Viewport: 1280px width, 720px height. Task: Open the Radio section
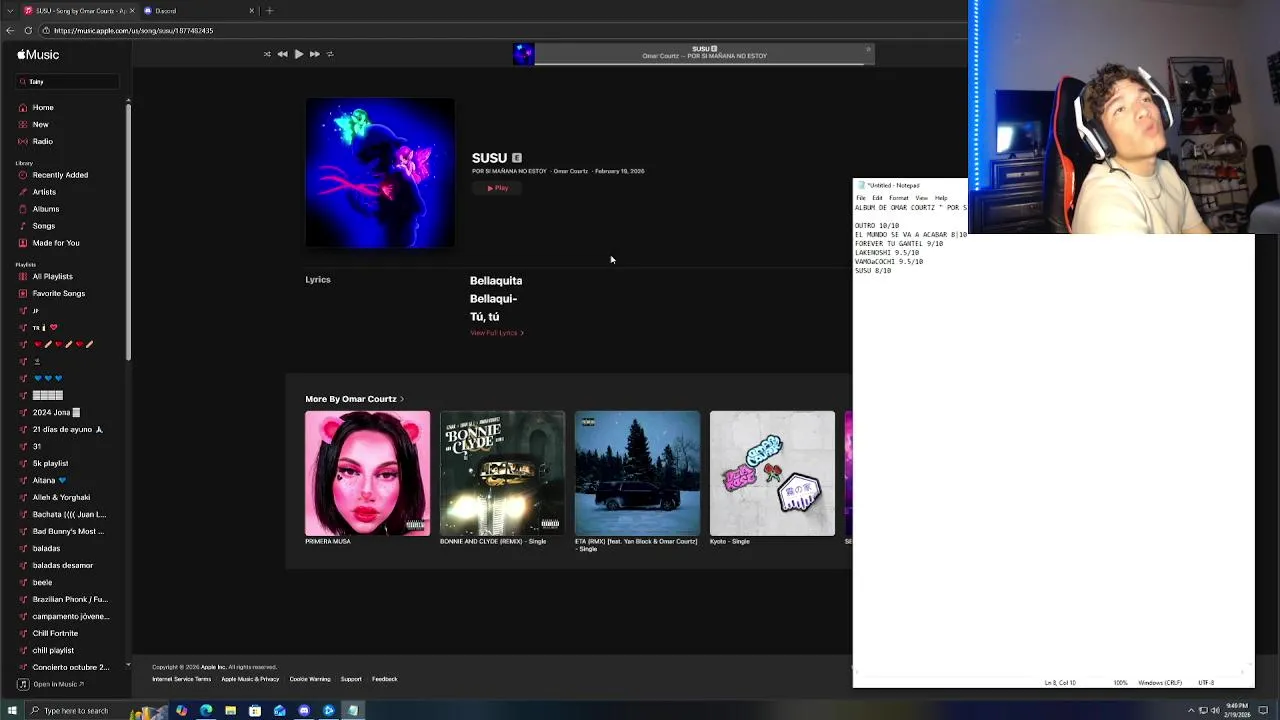pyautogui.click(x=42, y=141)
